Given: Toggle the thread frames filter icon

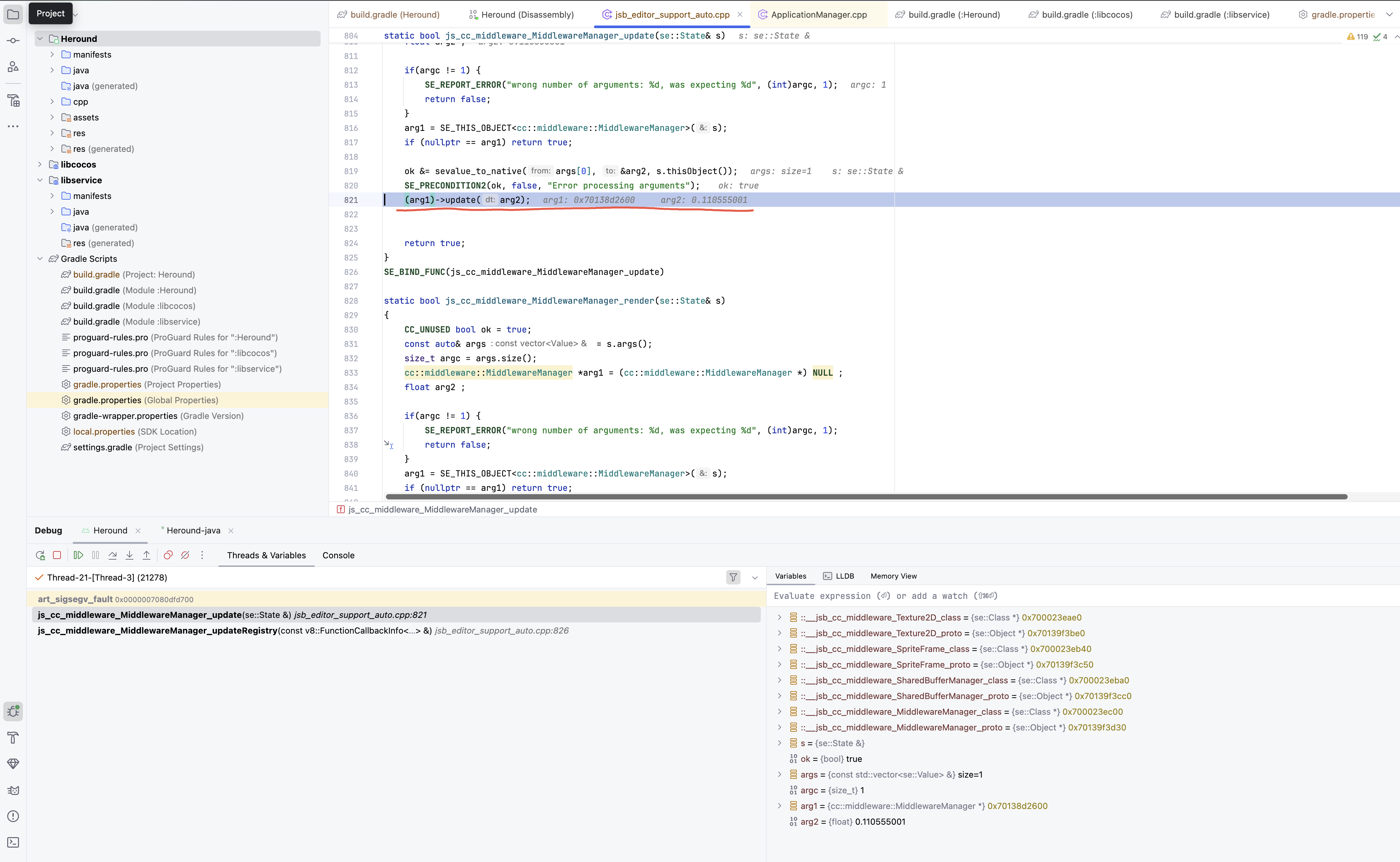Looking at the screenshot, I should (x=733, y=578).
